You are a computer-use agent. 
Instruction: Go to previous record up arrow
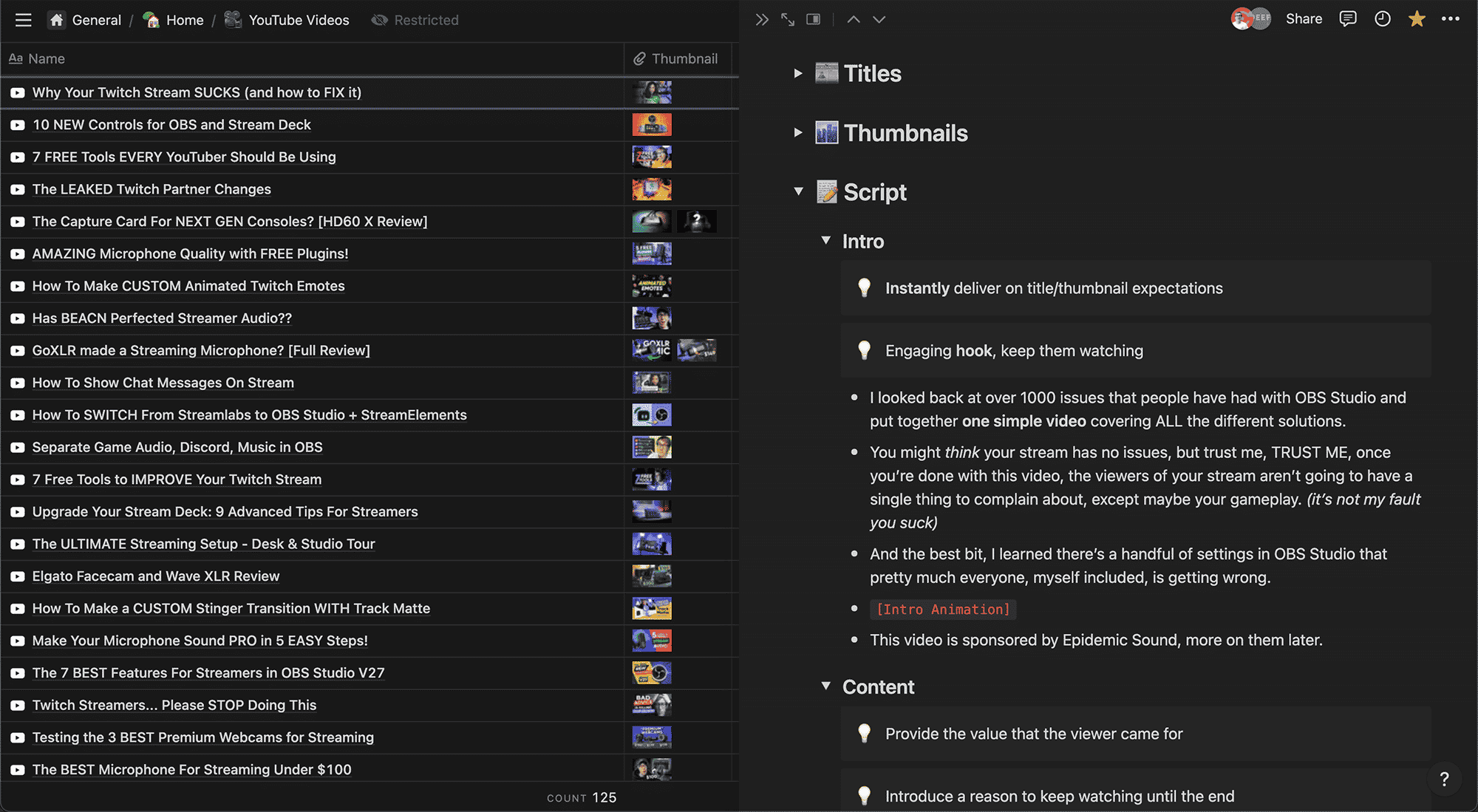853,20
